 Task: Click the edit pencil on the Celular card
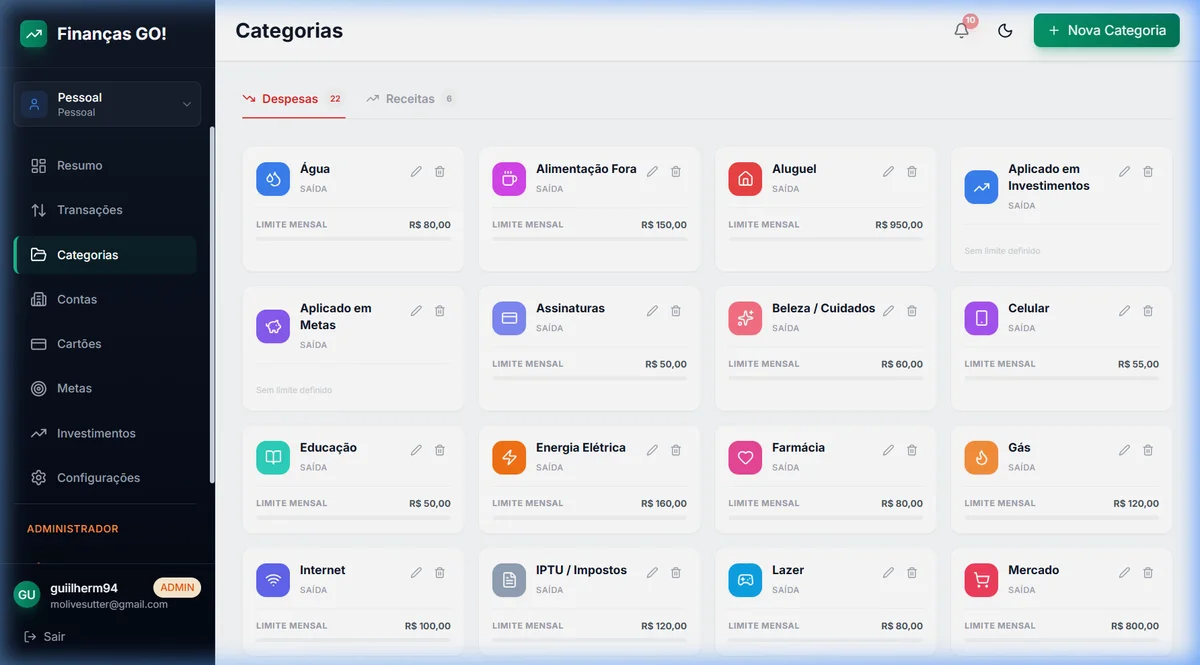pos(1124,311)
